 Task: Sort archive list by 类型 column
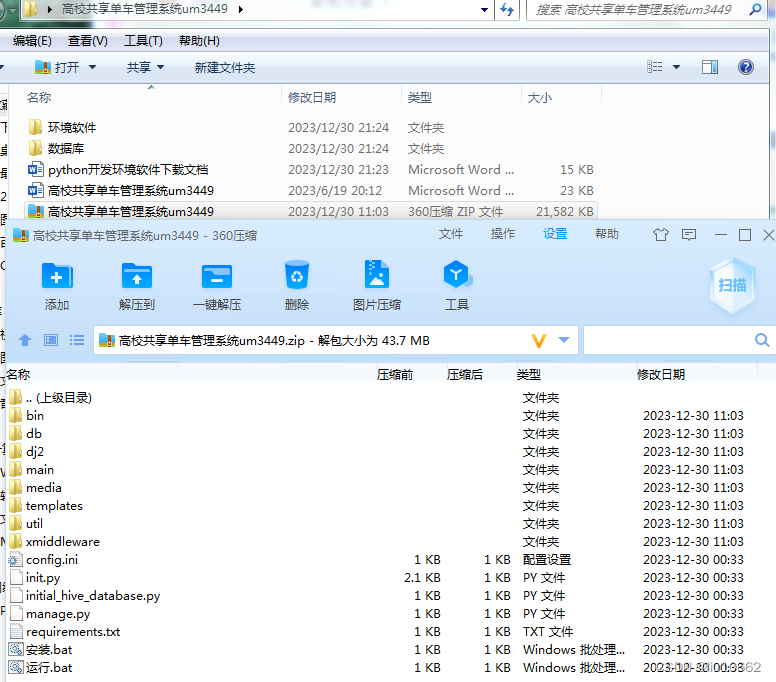(x=529, y=375)
